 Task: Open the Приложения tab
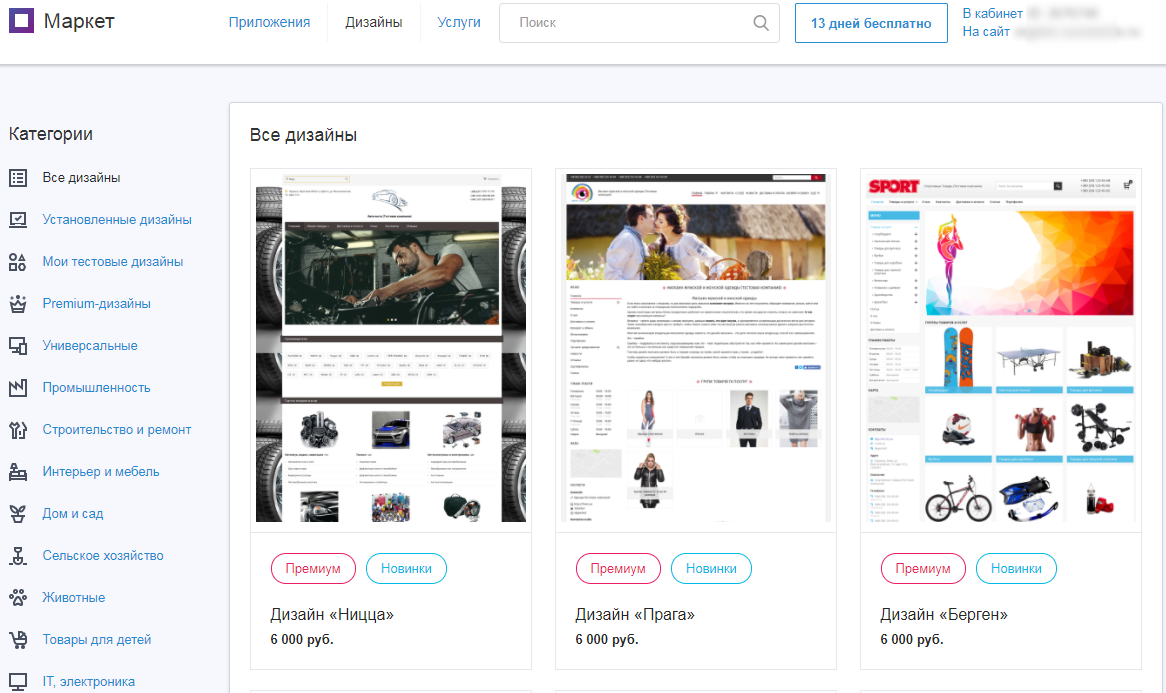269,22
